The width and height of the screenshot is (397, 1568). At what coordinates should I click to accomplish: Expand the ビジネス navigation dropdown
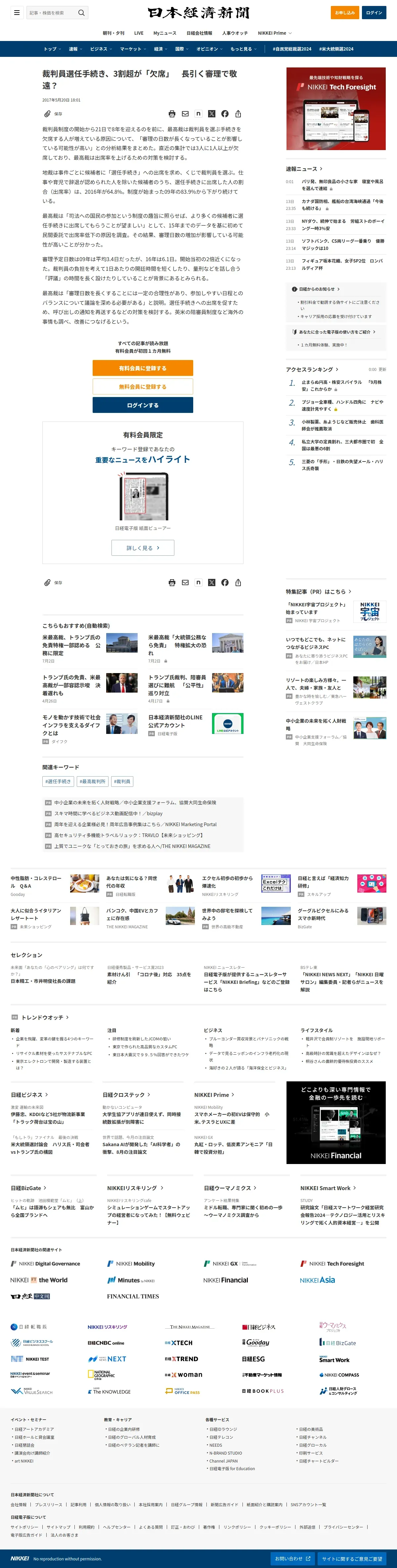click(101, 49)
